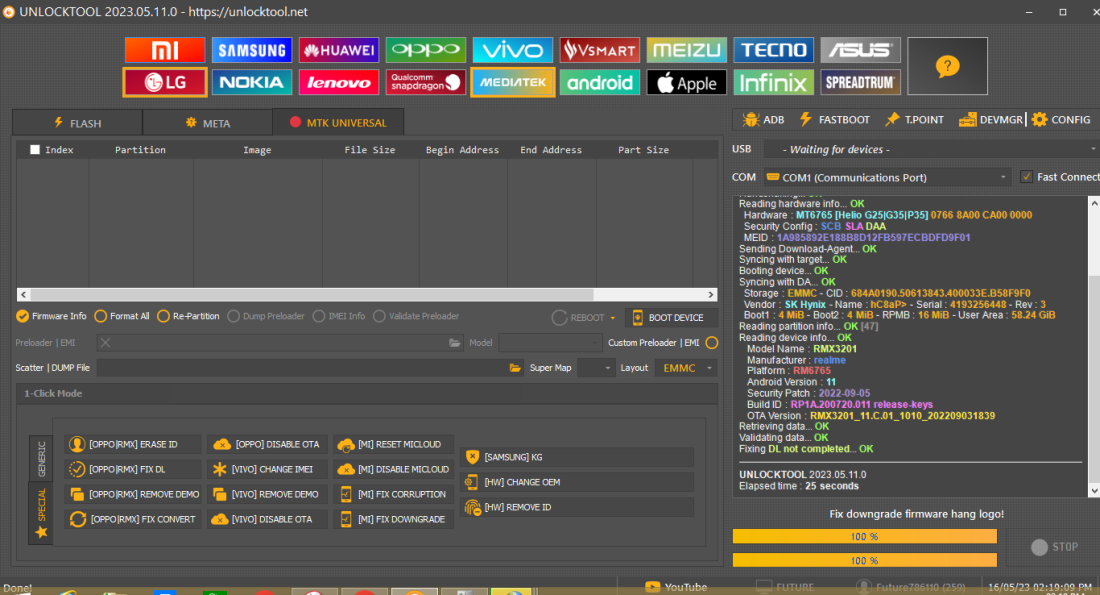This screenshot has height=595, width=1100.
Task: Browse for Scatter DUMP file folder icon
Action: pyautogui.click(x=515, y=368)
